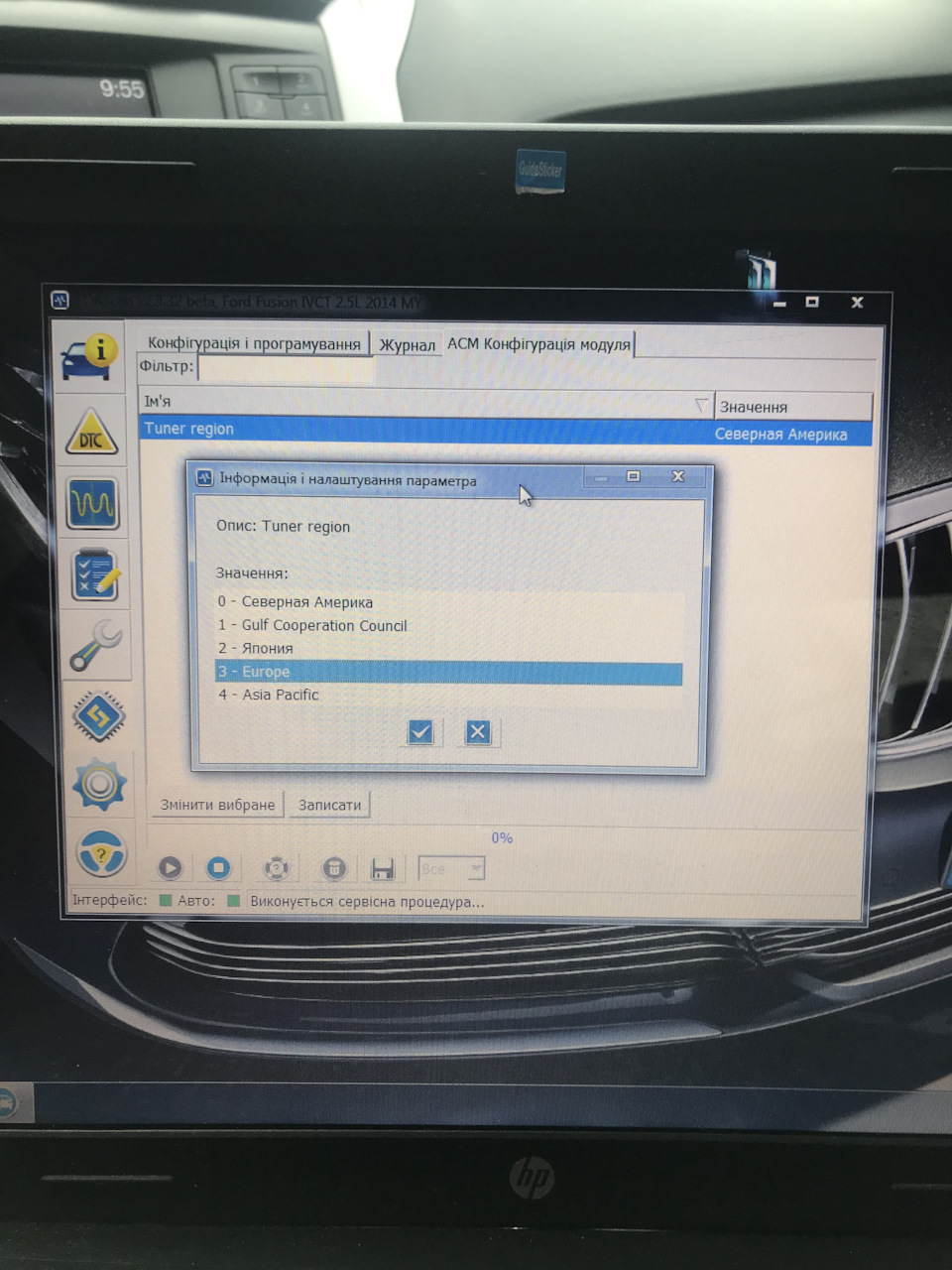The height and width of the screenshot is (1270, 952).
Task: Click the trash icon in bottom toolbar
Action: (334, 869)
